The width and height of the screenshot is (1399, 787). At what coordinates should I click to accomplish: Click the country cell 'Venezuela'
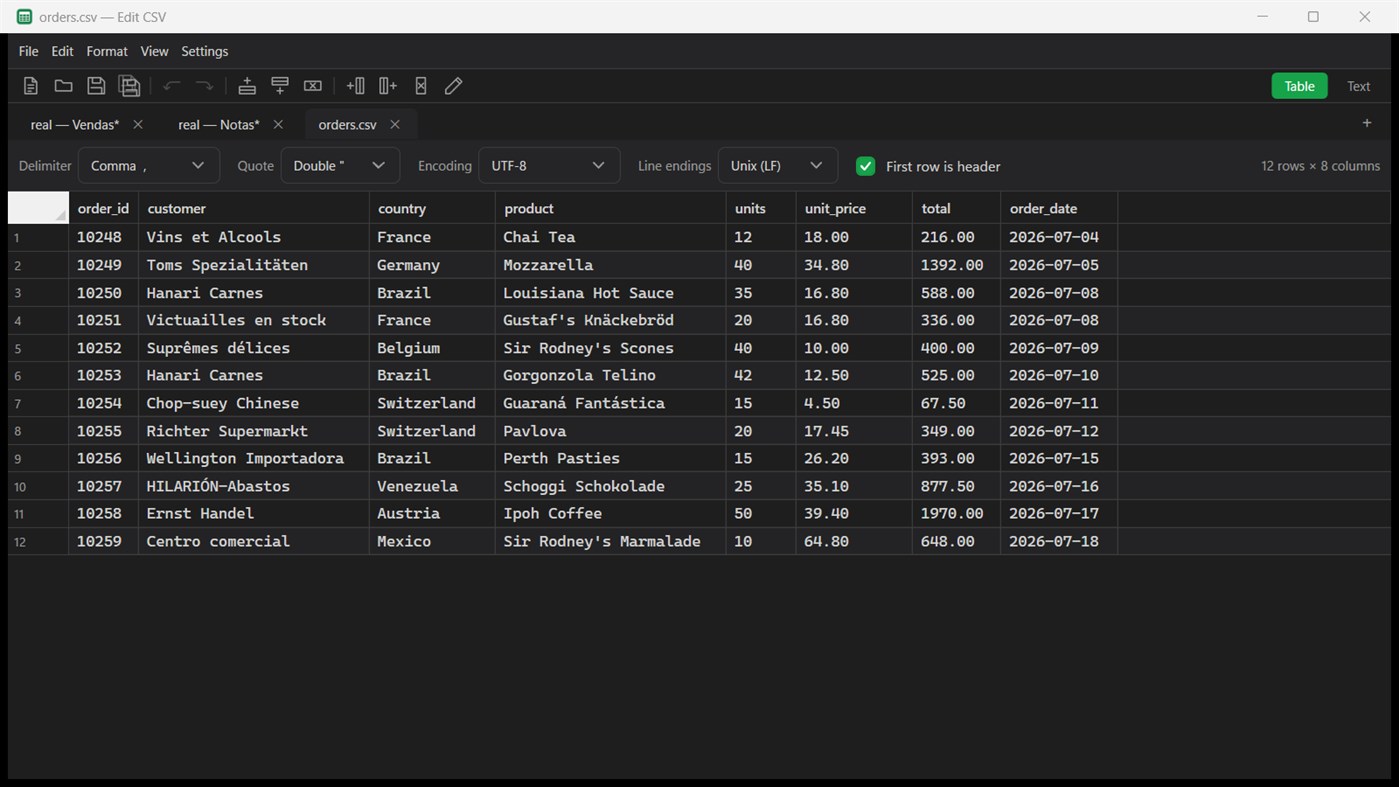[432, 486]
